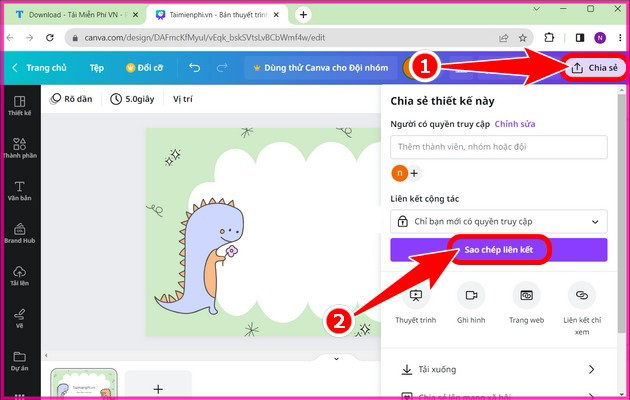Screen dimensions: 630x400
Task: Open Brand Hub in sidebar
Action: pyautogui.click(x=20, y=233)
